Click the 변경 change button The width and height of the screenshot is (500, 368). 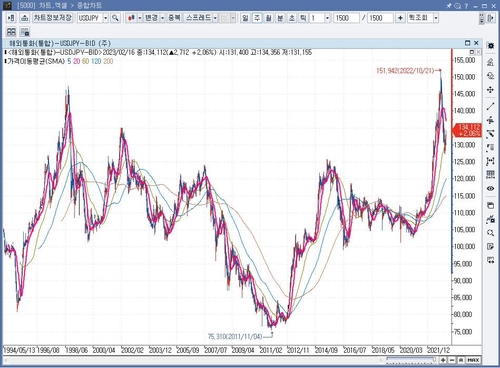coord(151,18)
